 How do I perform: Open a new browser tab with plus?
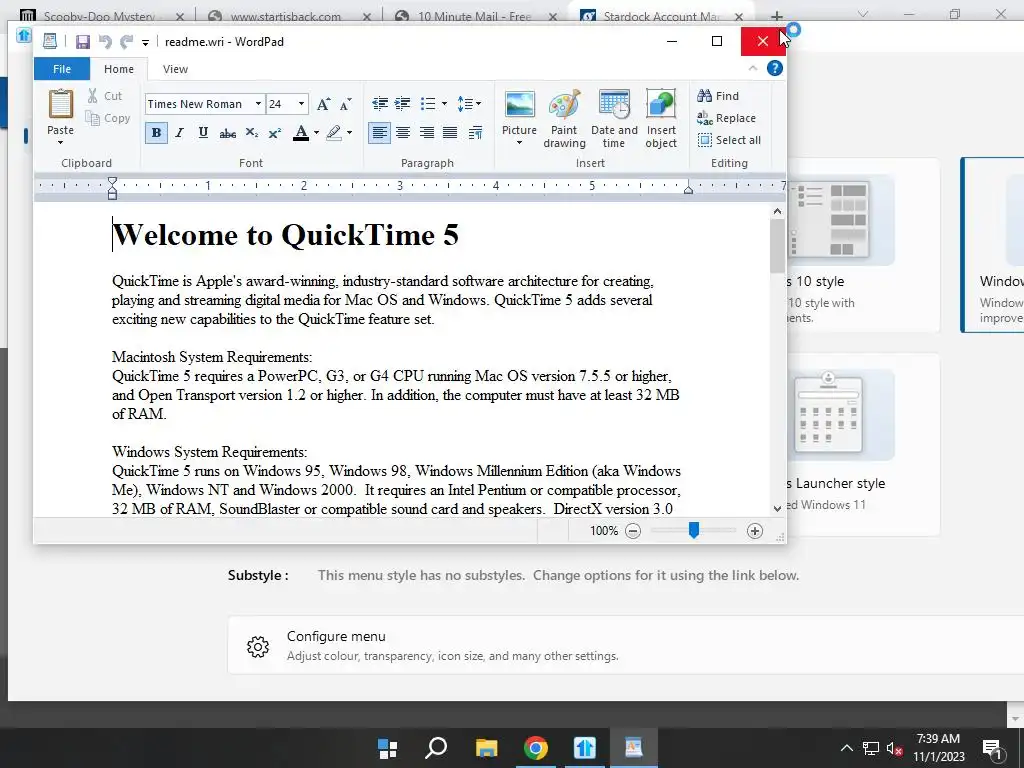point(776,16)
